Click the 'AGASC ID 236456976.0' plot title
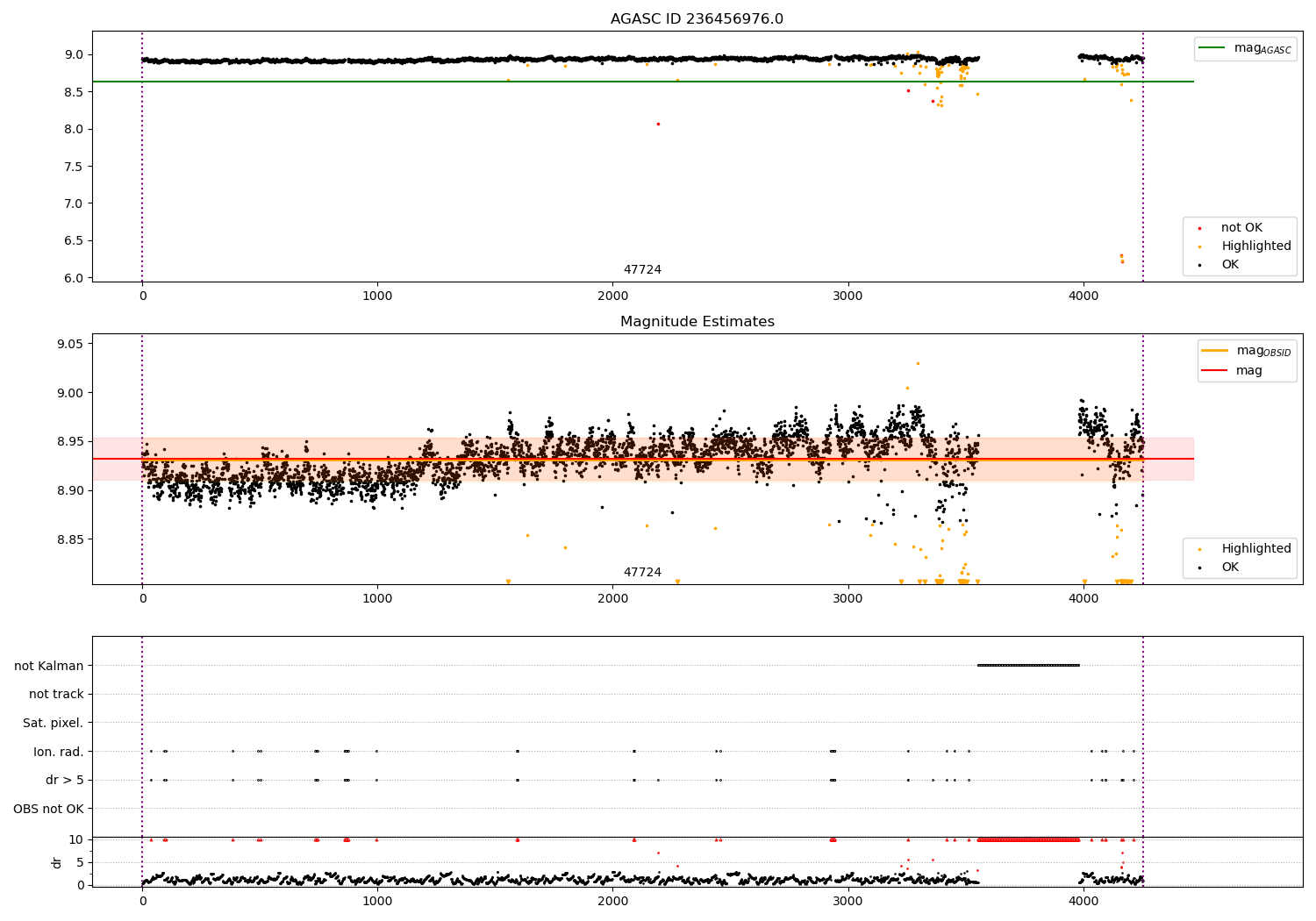This screenshot has height=921, width=1316. coord(697,19)
